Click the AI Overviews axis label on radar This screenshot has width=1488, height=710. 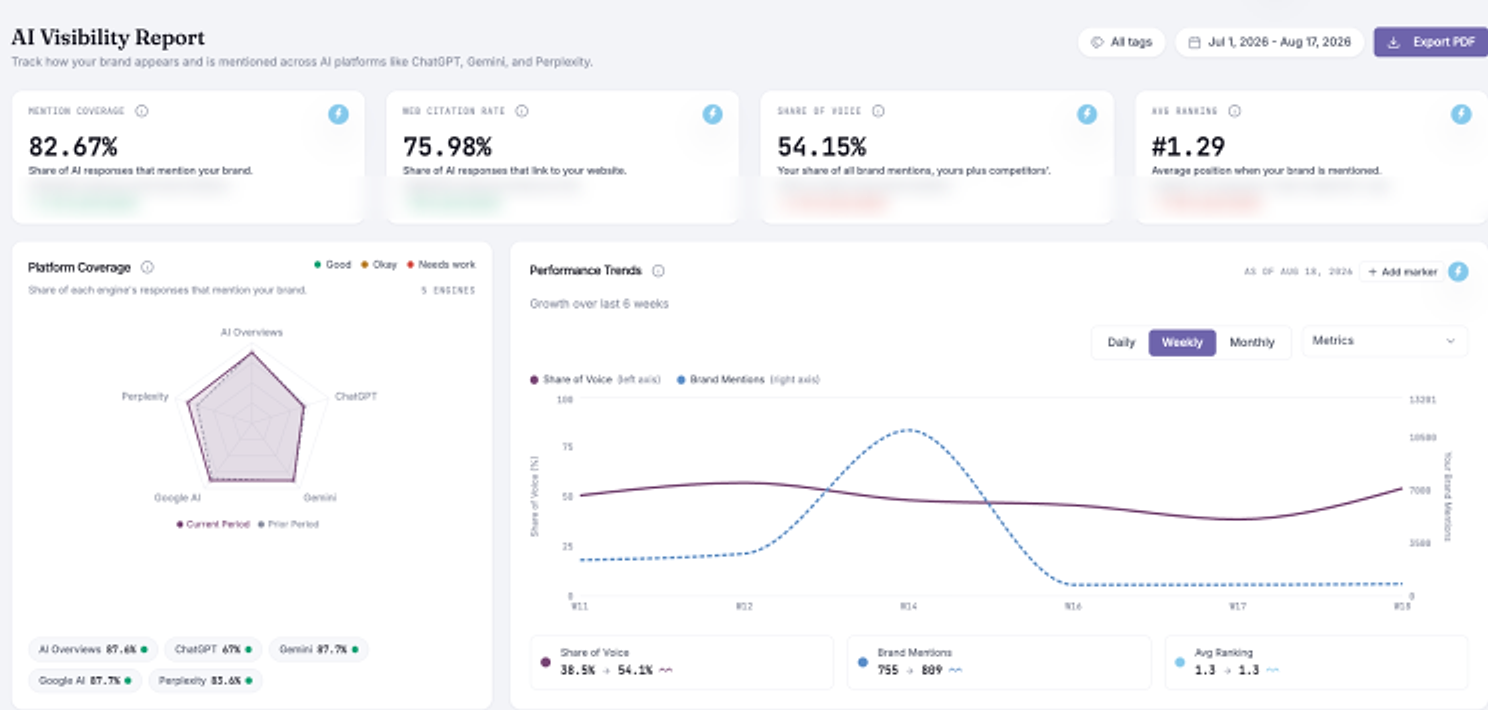point(252,332)
